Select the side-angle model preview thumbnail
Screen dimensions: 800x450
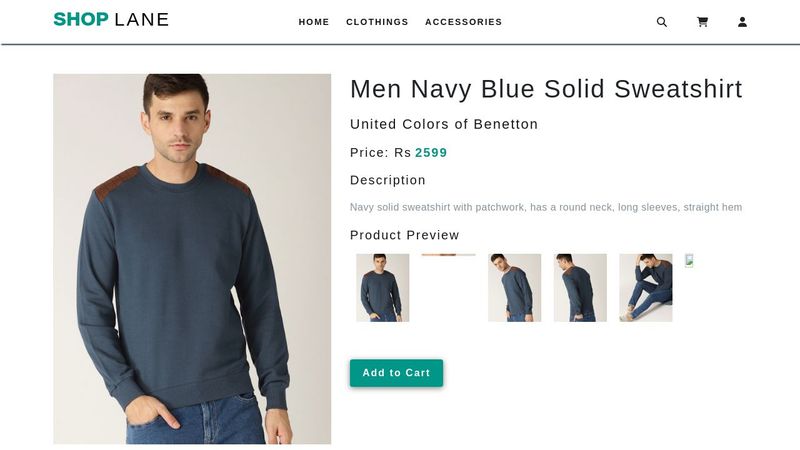514,287
